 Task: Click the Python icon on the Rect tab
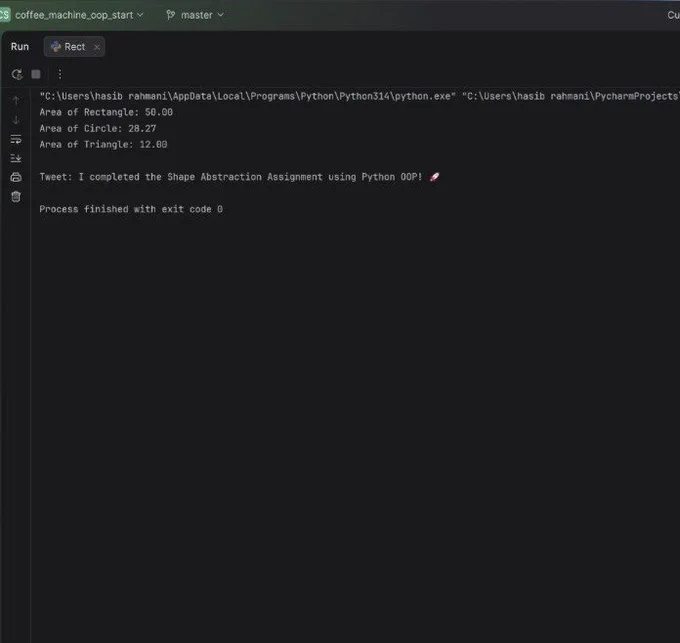click(x=56, y=47)
